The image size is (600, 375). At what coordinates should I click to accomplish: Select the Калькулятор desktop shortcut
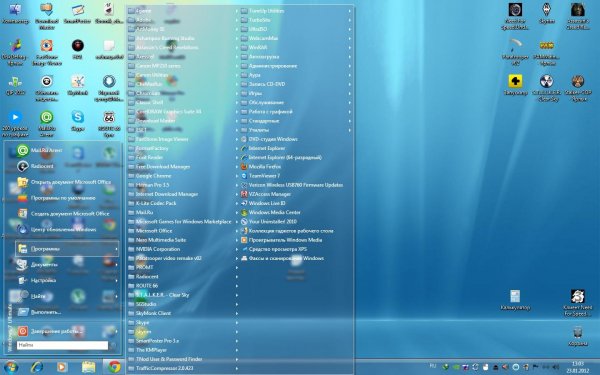[x=515, y=300]
